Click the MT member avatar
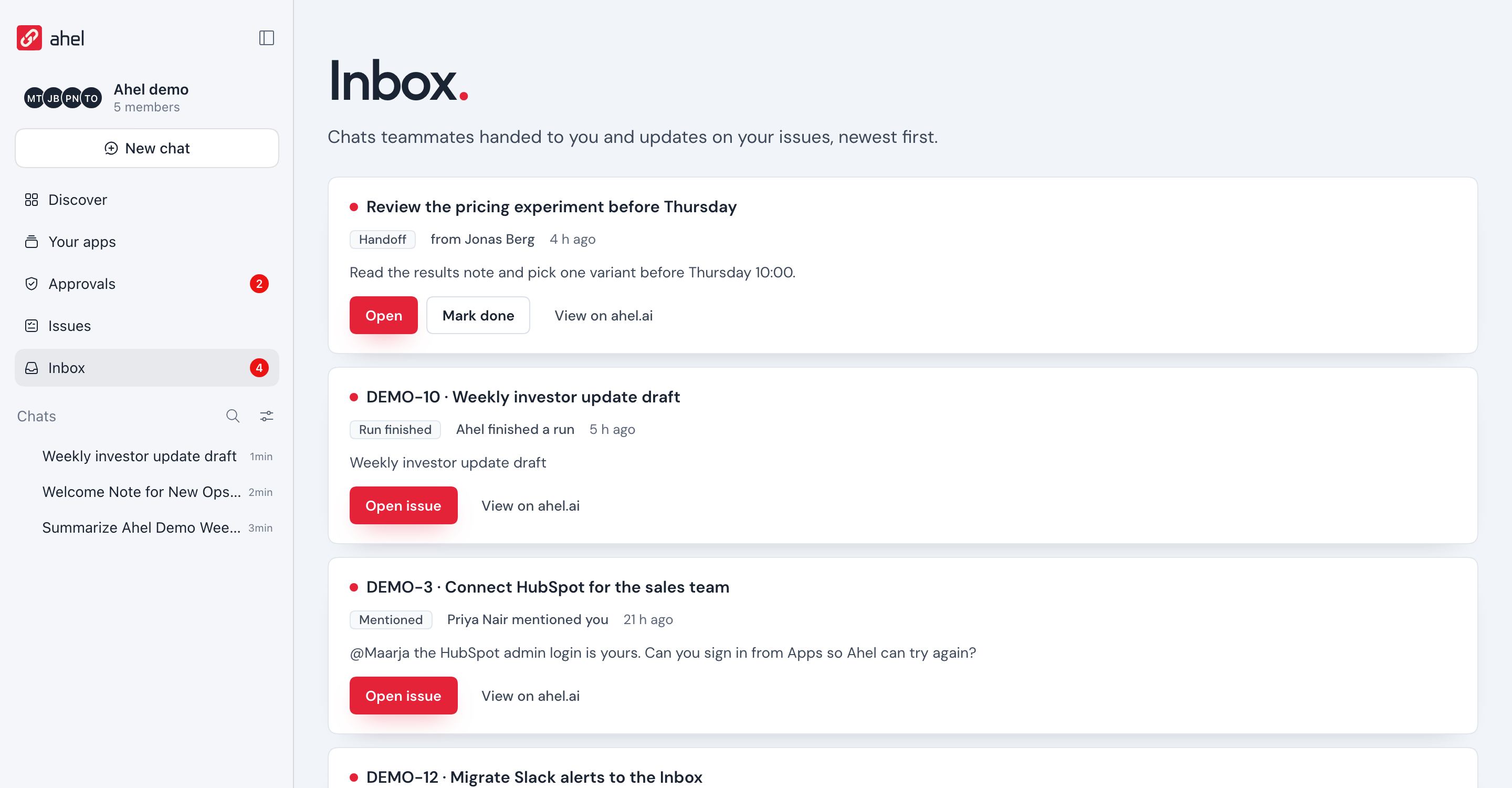 coord(34,98)
